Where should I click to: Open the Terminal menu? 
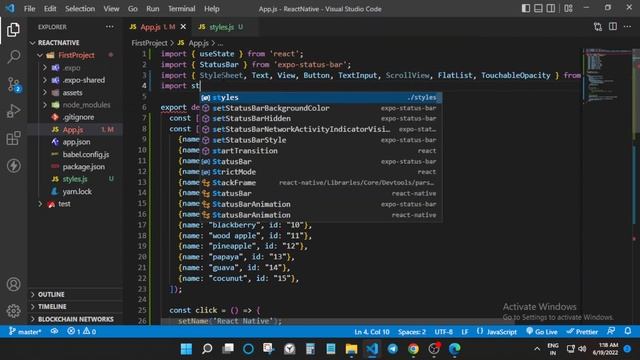pyautogui.click(x=182, y=9)
